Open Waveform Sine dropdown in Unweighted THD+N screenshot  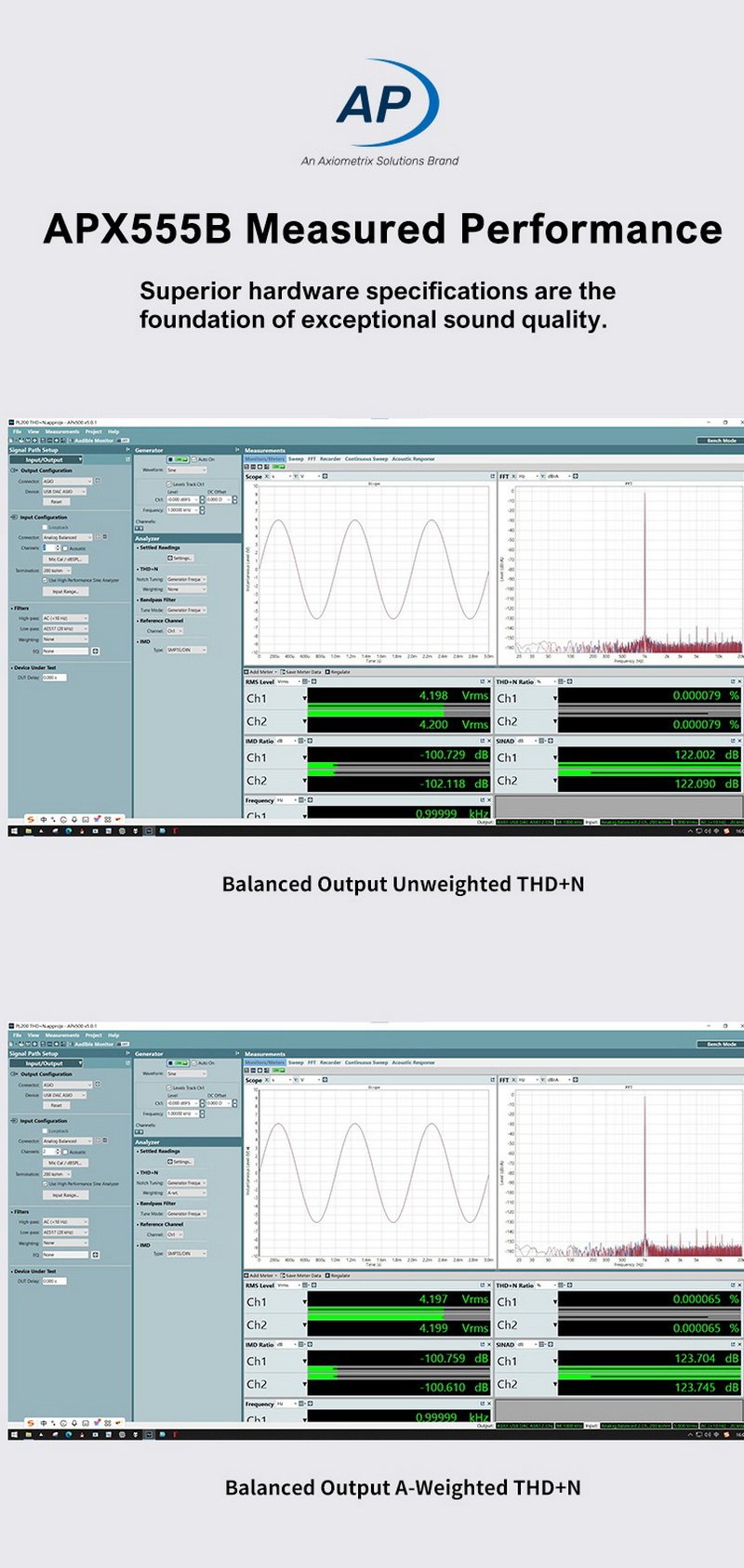pyautogui.click(x=186, y=470)
